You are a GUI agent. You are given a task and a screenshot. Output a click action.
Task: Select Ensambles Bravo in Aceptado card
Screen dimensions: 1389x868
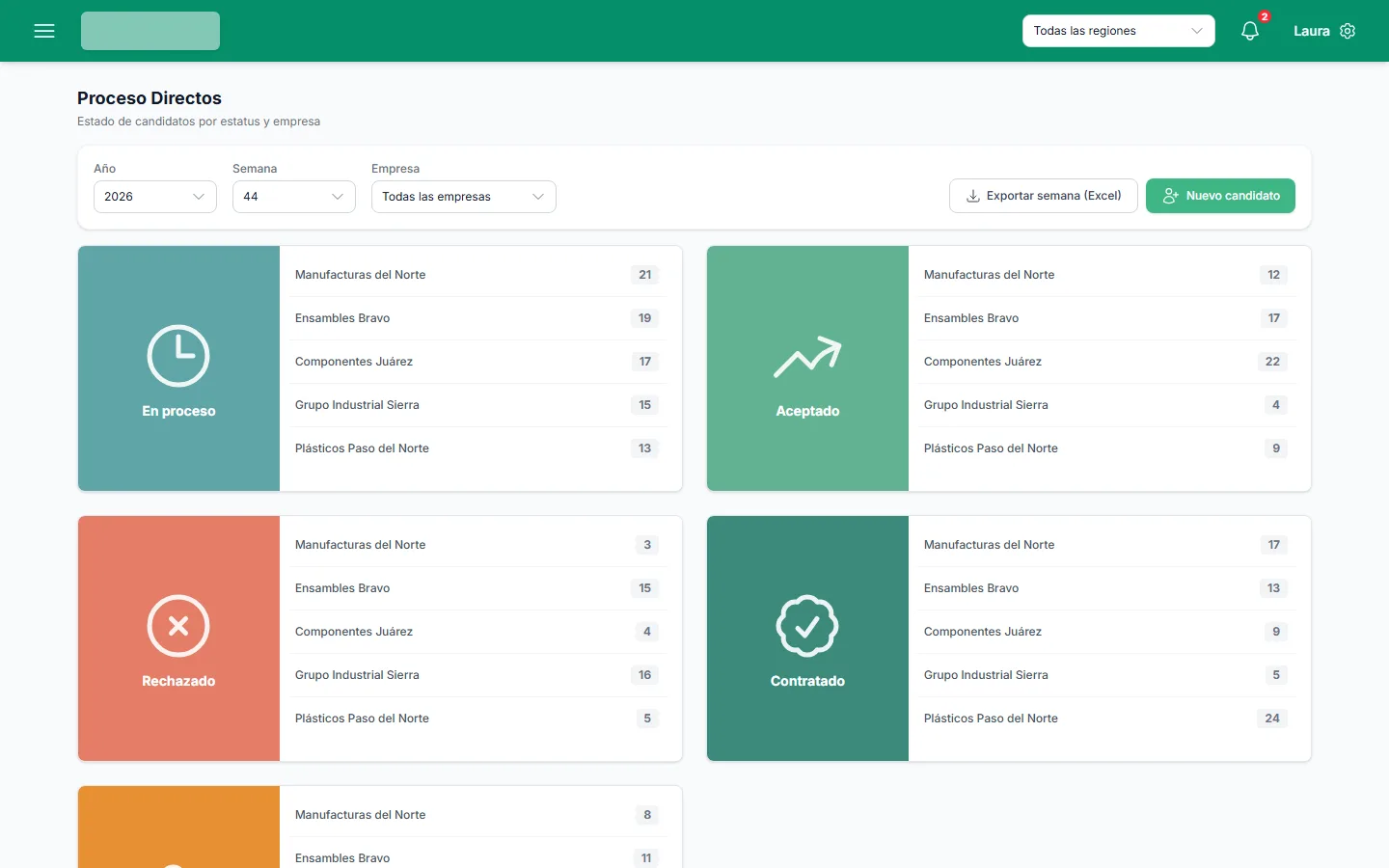(1108, 318)
